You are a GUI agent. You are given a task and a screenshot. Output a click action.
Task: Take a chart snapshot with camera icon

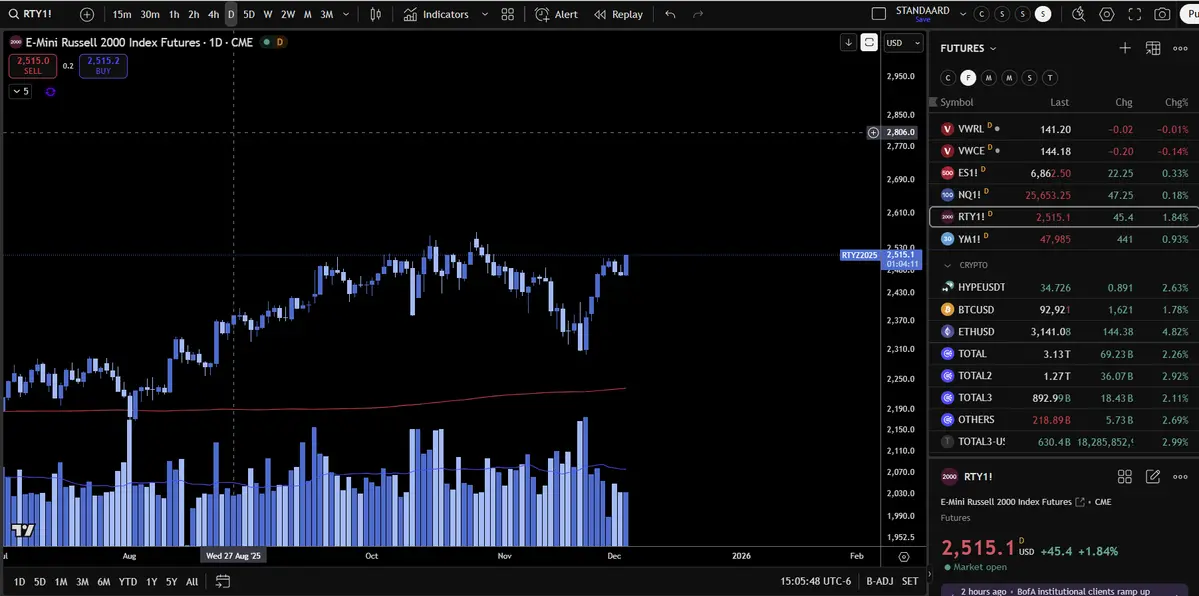coord(1162,15)
